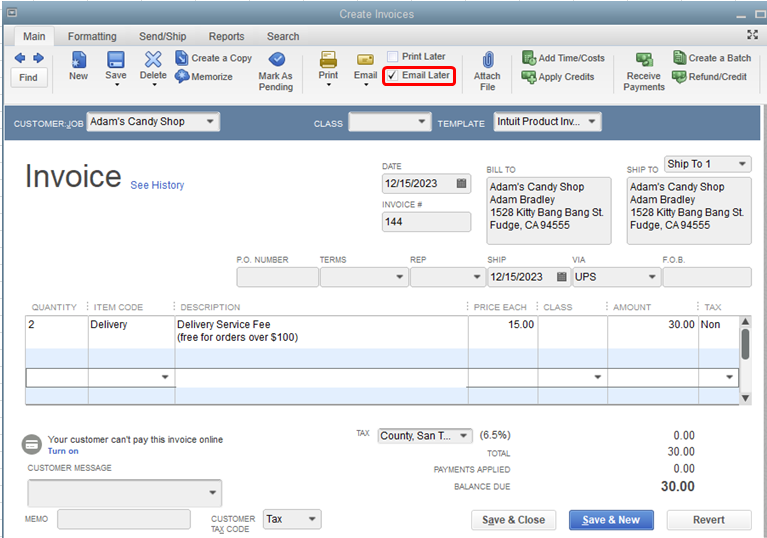Screen dimensions: 767x538
Task: Expand the Terms dropdown
Action: pyautogui.click(x=400, y=277)
